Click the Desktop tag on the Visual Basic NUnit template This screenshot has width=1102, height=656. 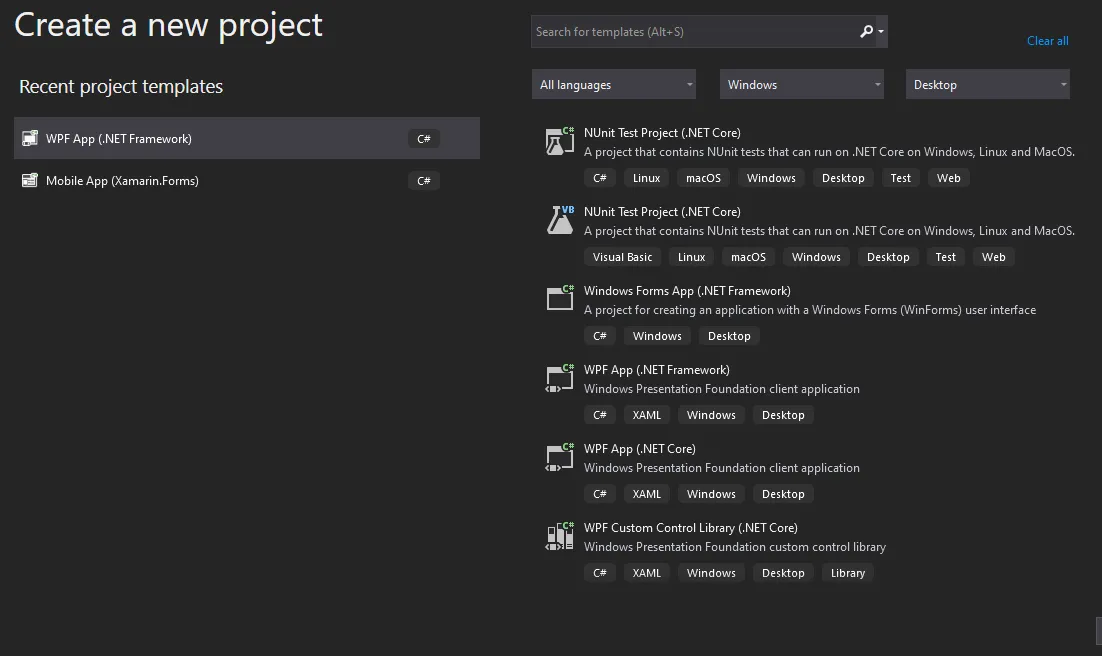tap(888, 257)
